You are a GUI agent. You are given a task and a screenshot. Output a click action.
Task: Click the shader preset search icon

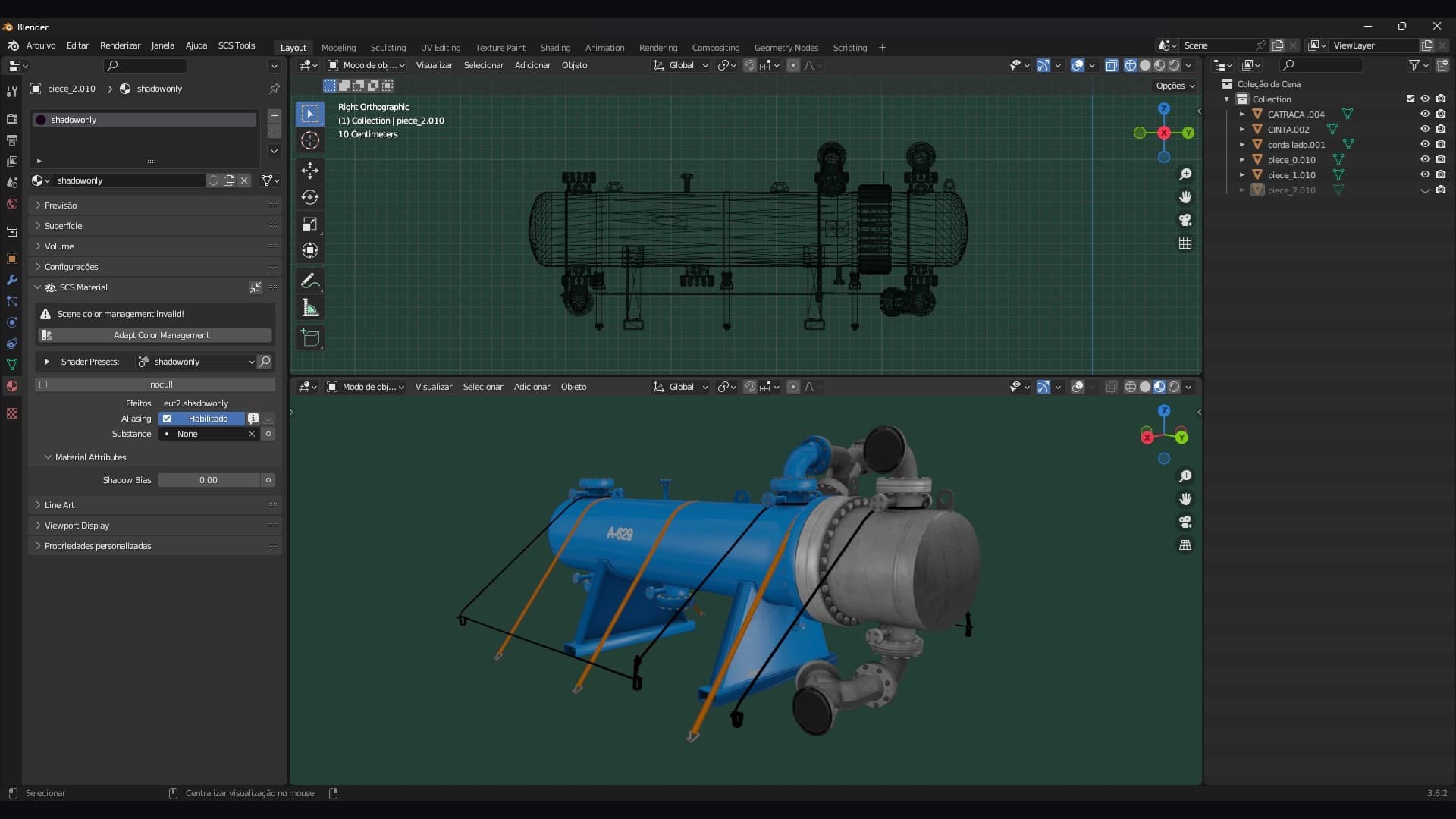(x=265, y=362)
